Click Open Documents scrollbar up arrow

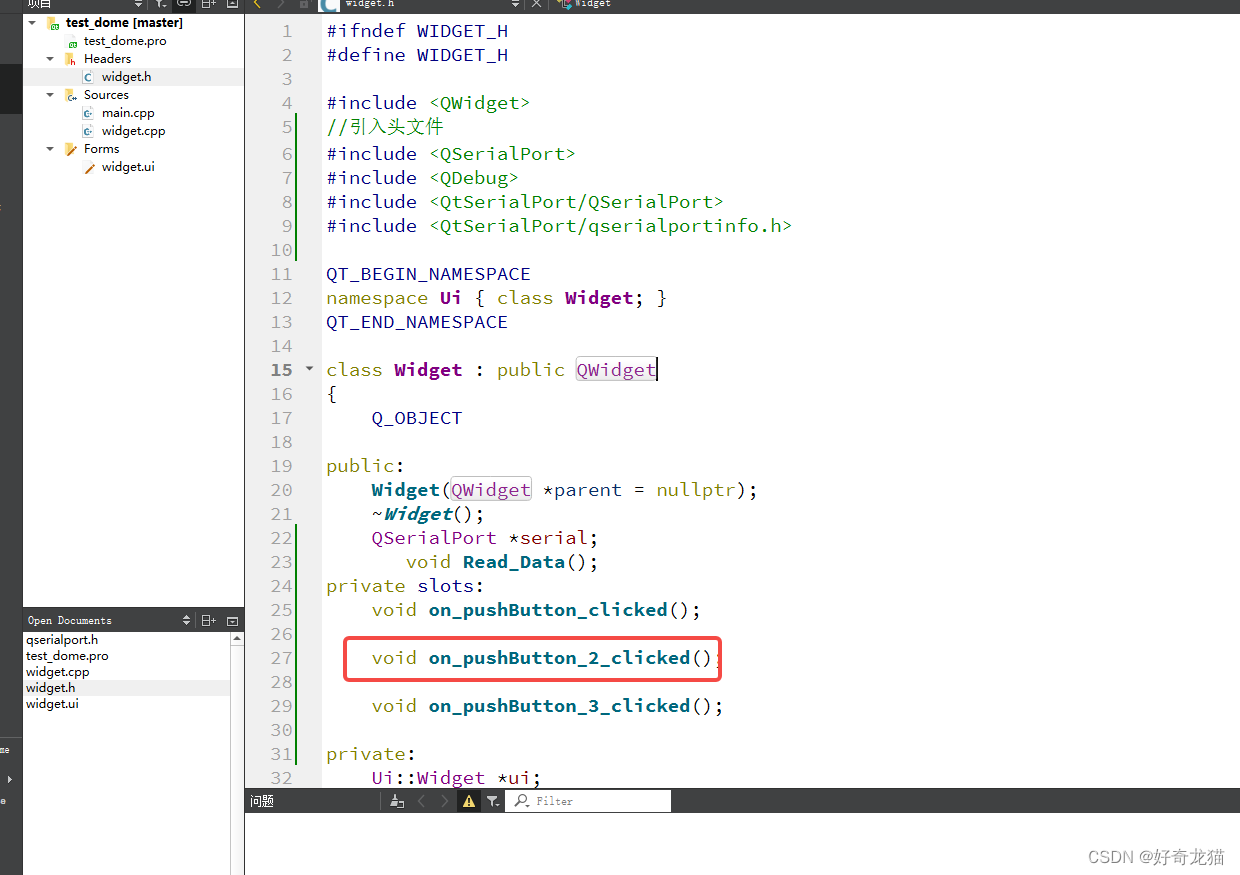coord(236,637)
